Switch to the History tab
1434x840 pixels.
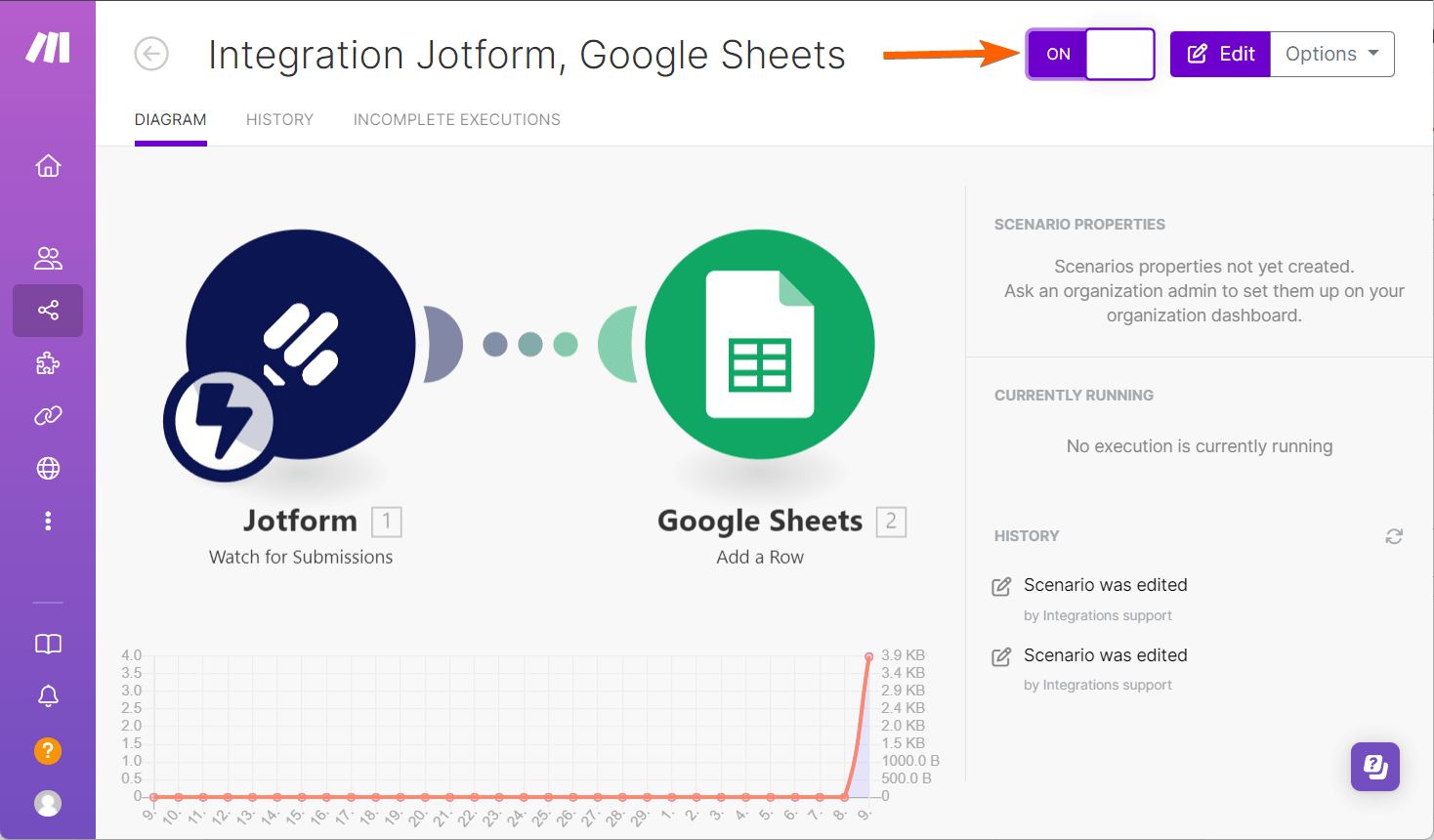click(x=279, y=119)
